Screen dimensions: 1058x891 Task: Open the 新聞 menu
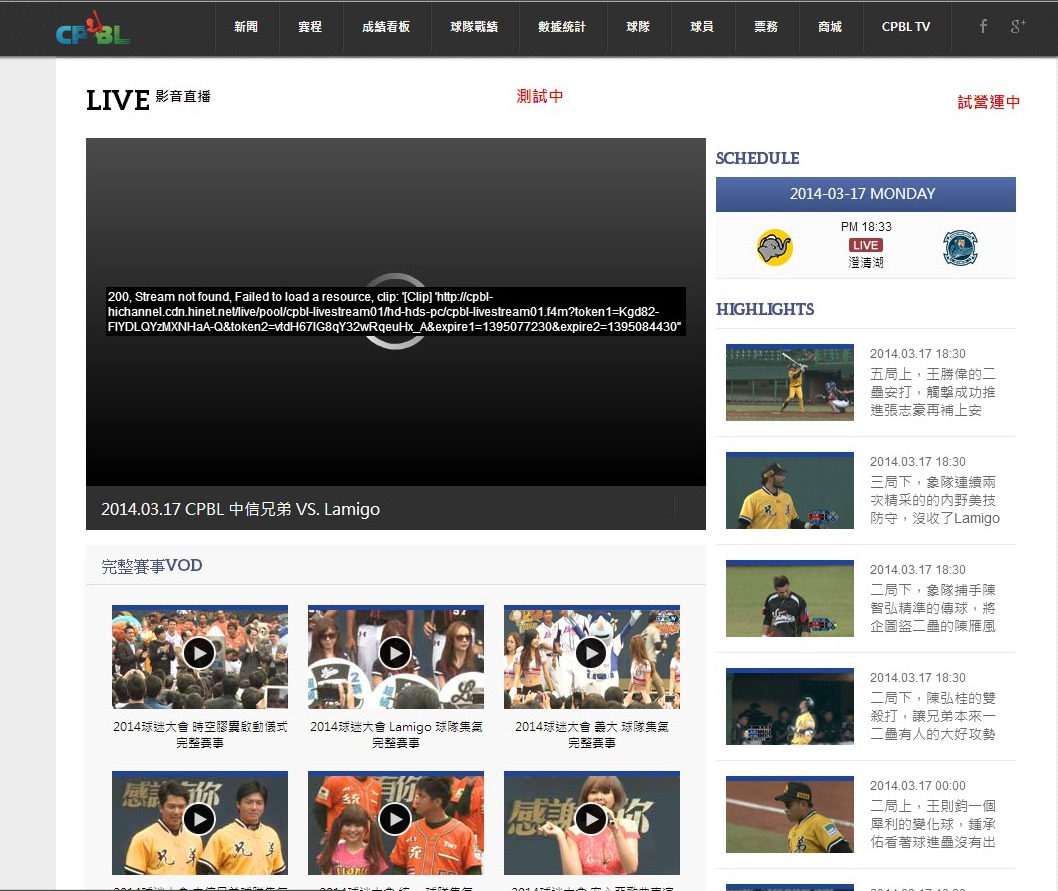[x=246, y=27]
